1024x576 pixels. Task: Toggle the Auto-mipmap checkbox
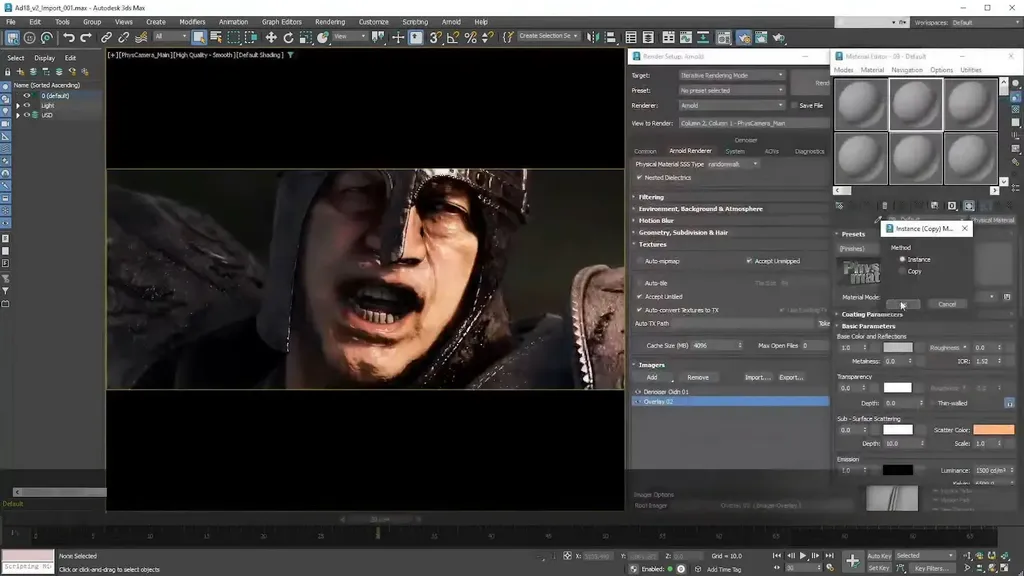[640, 261]
